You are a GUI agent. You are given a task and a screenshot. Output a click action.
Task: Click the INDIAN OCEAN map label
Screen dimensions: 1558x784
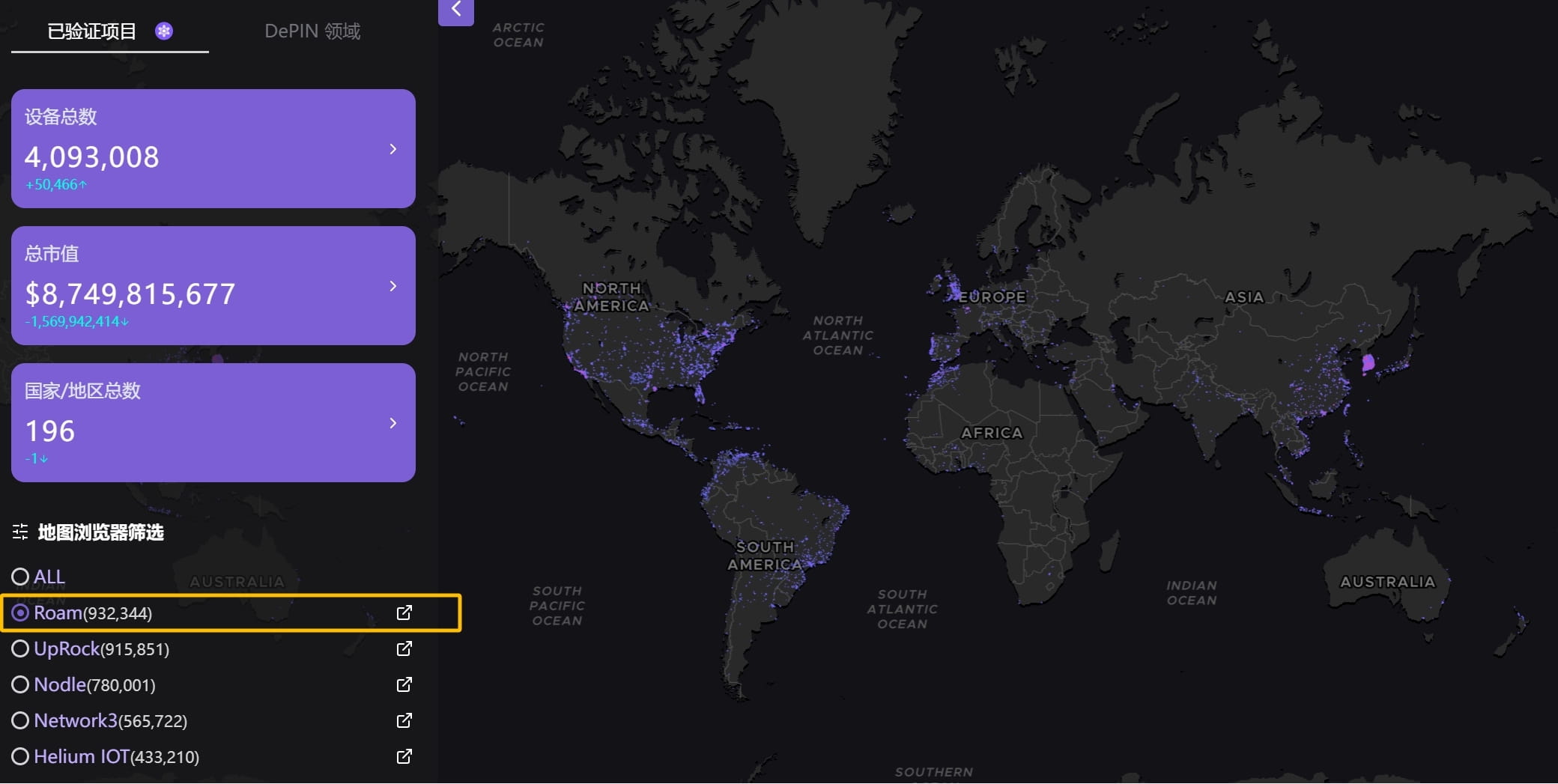pyautogui.click(x=1192, y=592)
